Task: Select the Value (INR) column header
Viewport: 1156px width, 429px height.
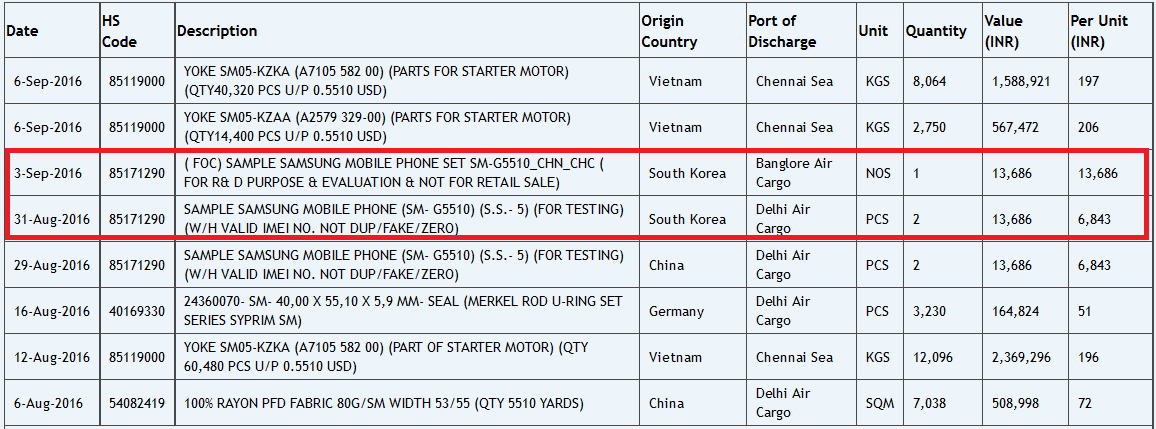Action: click(1004, 31)
